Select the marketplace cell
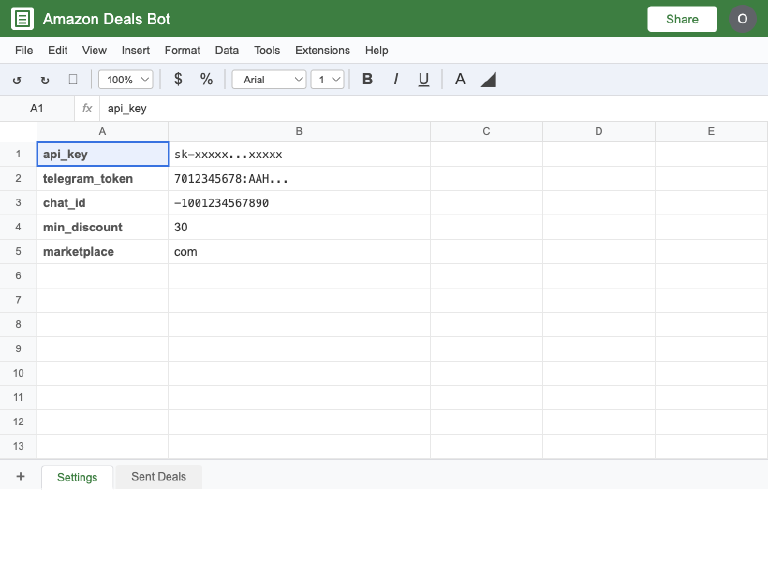768x562 pixels. pos(103,251)
